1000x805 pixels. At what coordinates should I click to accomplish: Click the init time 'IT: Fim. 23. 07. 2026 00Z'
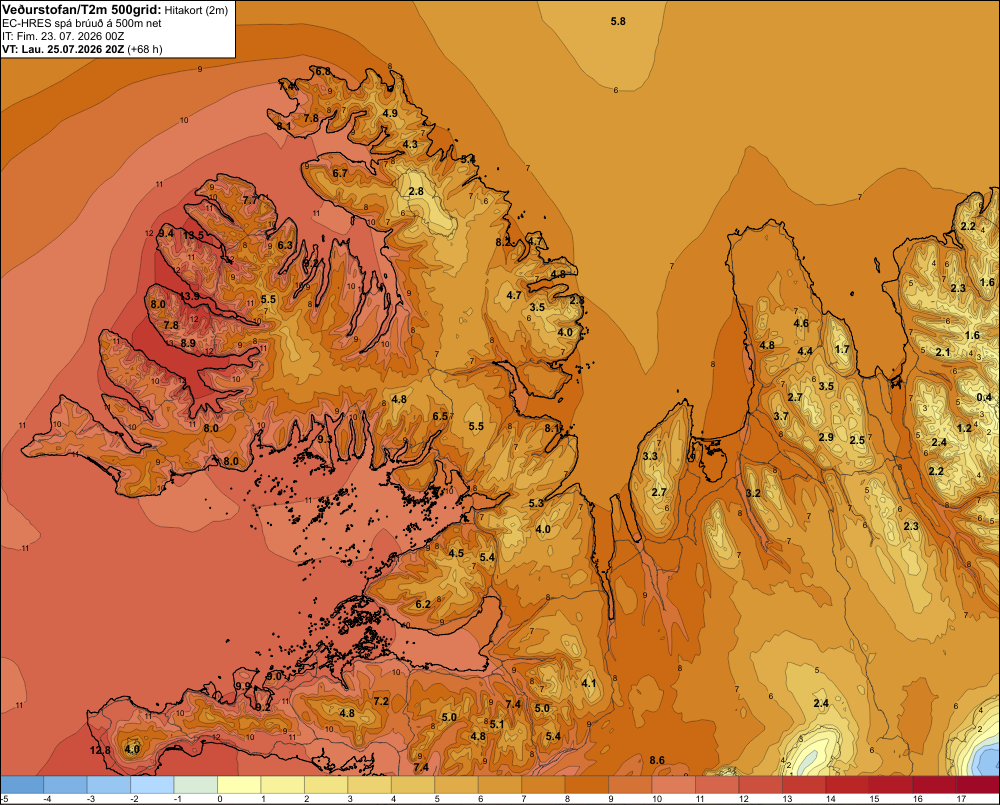[x=63, y=36]
